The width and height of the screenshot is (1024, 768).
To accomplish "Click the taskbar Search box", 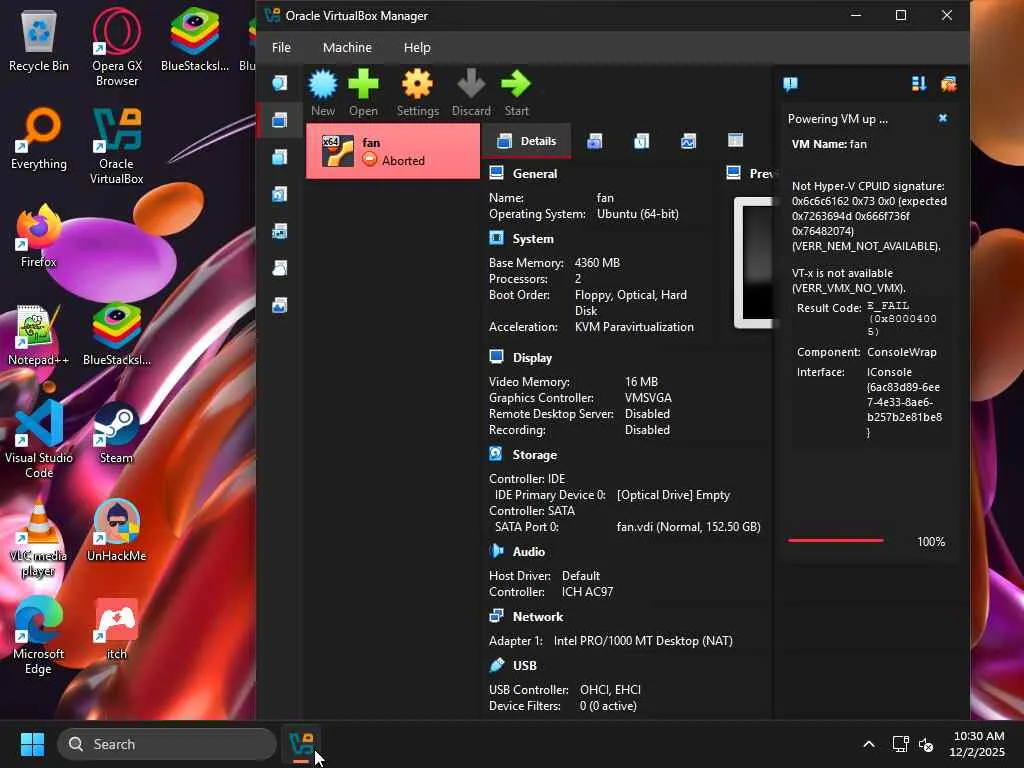I will tap(167, 744).
